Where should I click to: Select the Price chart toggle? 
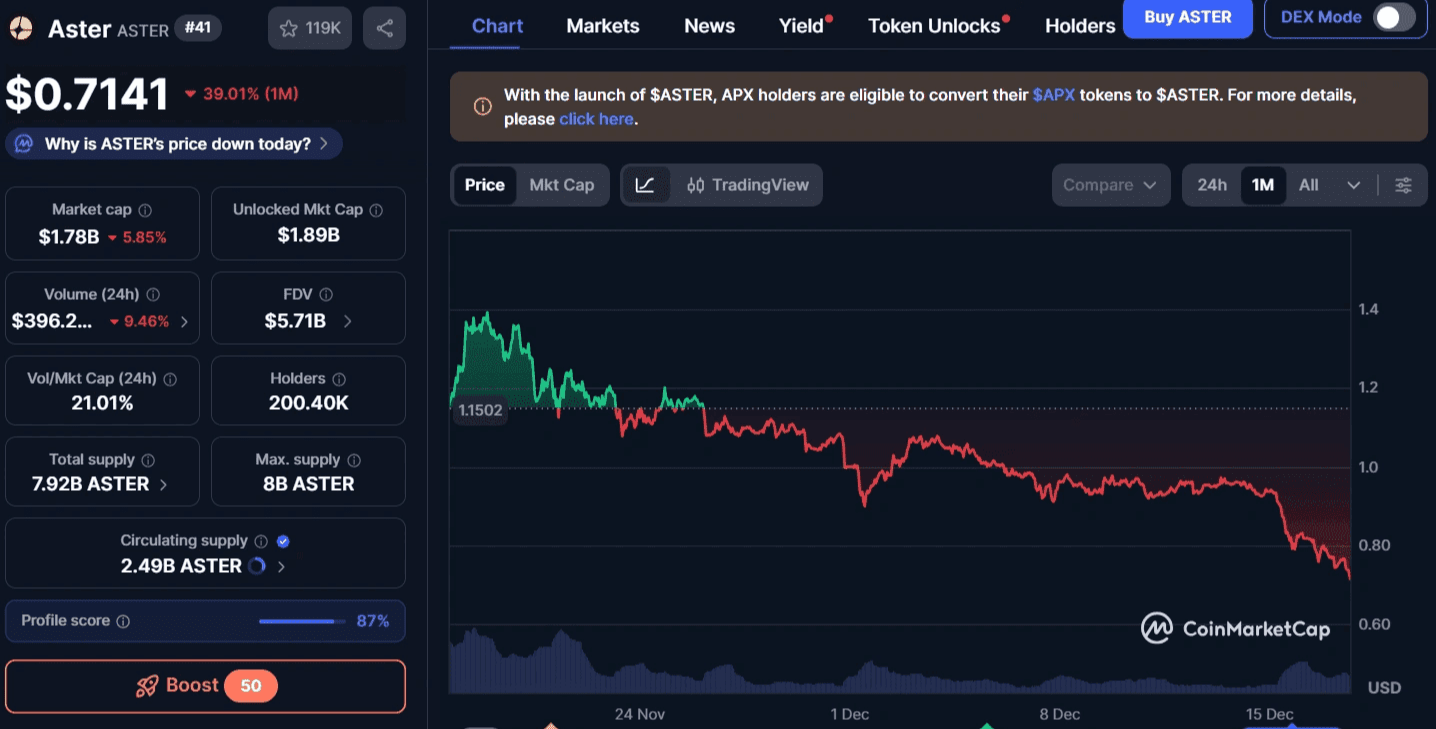point(484,185)
